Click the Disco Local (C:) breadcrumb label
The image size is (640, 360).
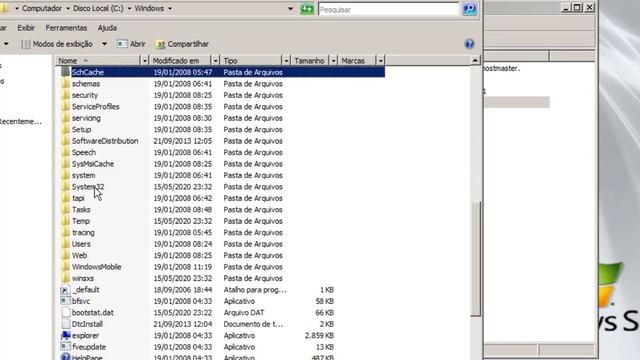tap(98, 9)
